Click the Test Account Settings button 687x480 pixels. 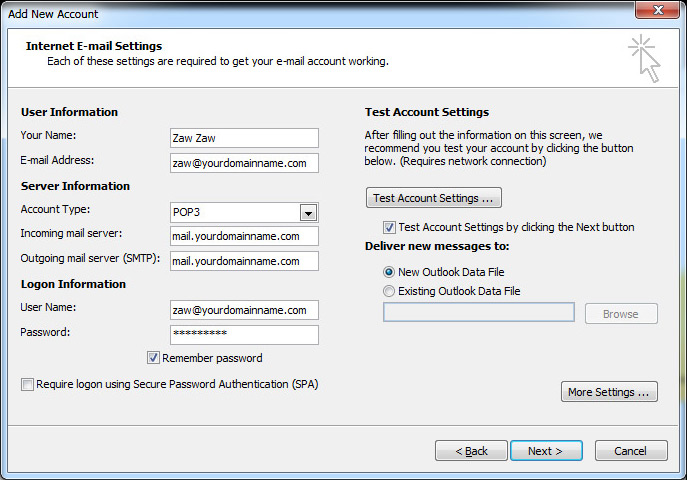[x=434, y=198]
